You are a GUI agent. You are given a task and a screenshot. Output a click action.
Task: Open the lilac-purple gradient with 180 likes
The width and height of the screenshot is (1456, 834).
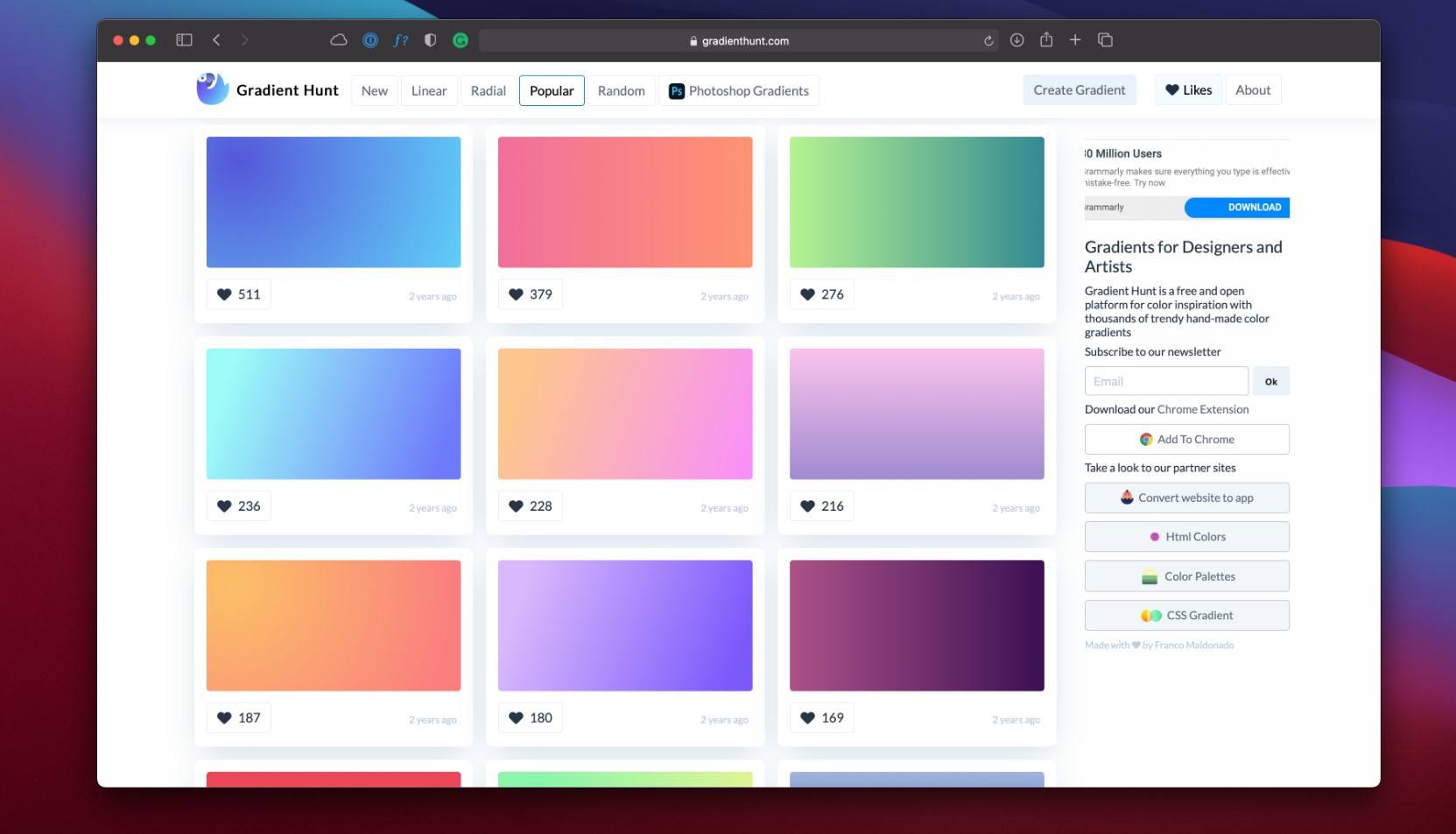pos(625,626)
